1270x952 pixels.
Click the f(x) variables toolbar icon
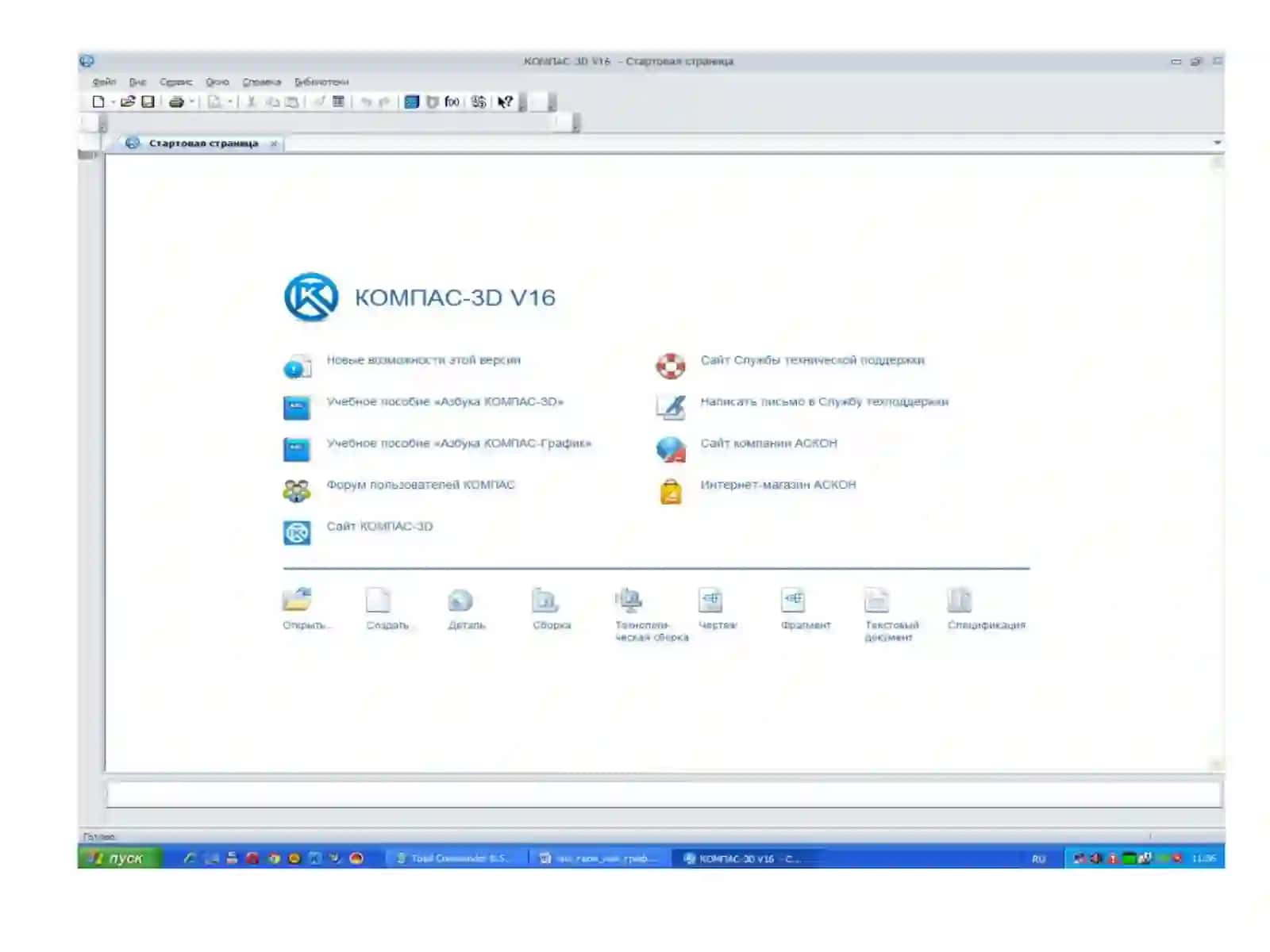(x=452, y=102)
